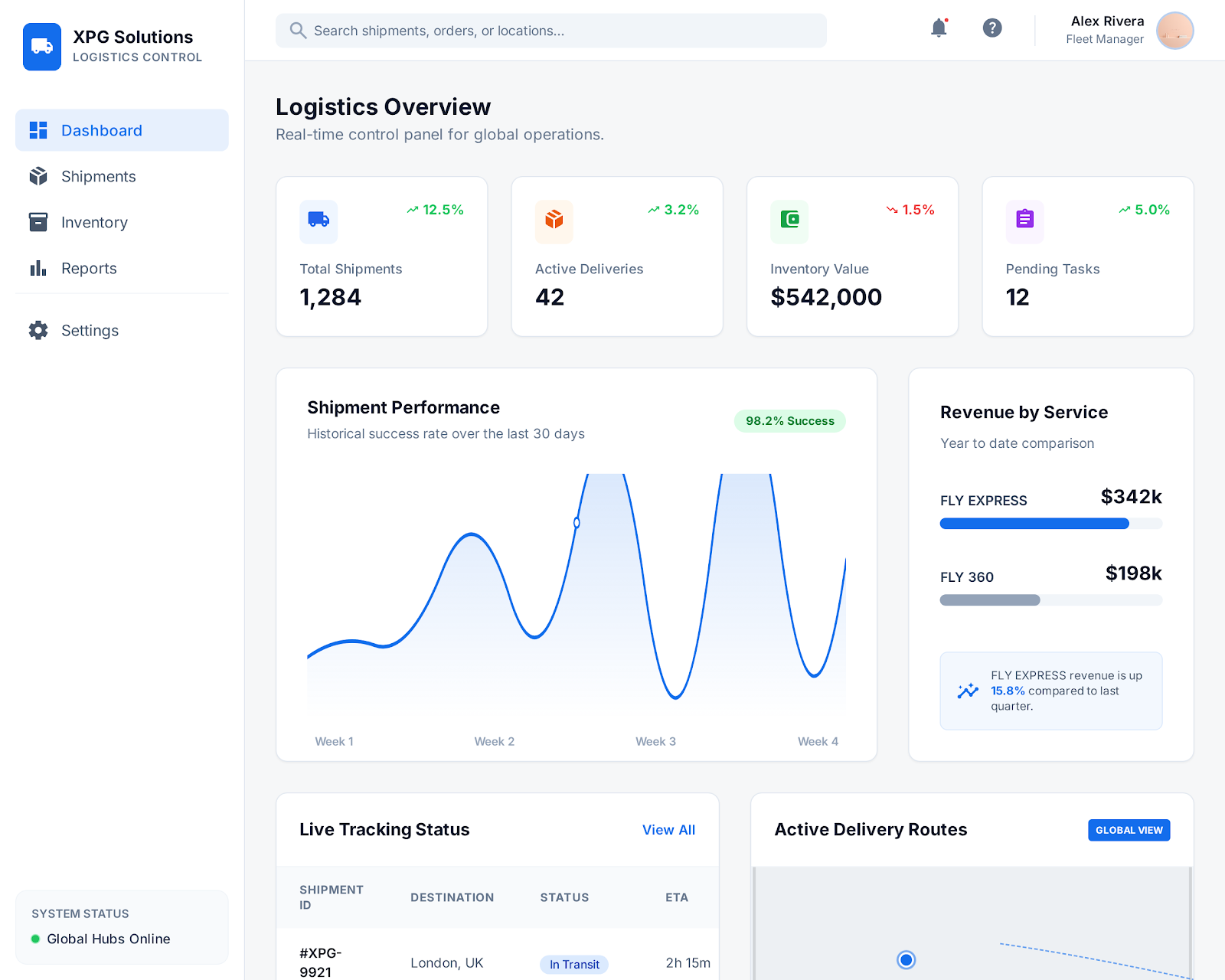Image resolution: width=1225 pixels, height=980 pixels.
Task: Click the View All link
Action: click(x=668, y=829)
